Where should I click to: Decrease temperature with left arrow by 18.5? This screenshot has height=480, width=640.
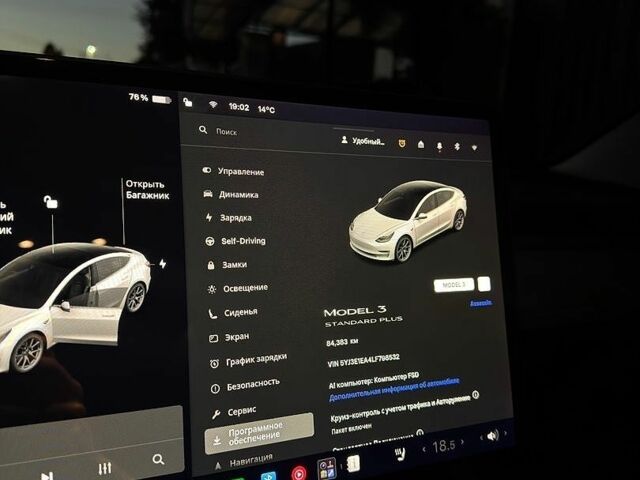point(424,449)
